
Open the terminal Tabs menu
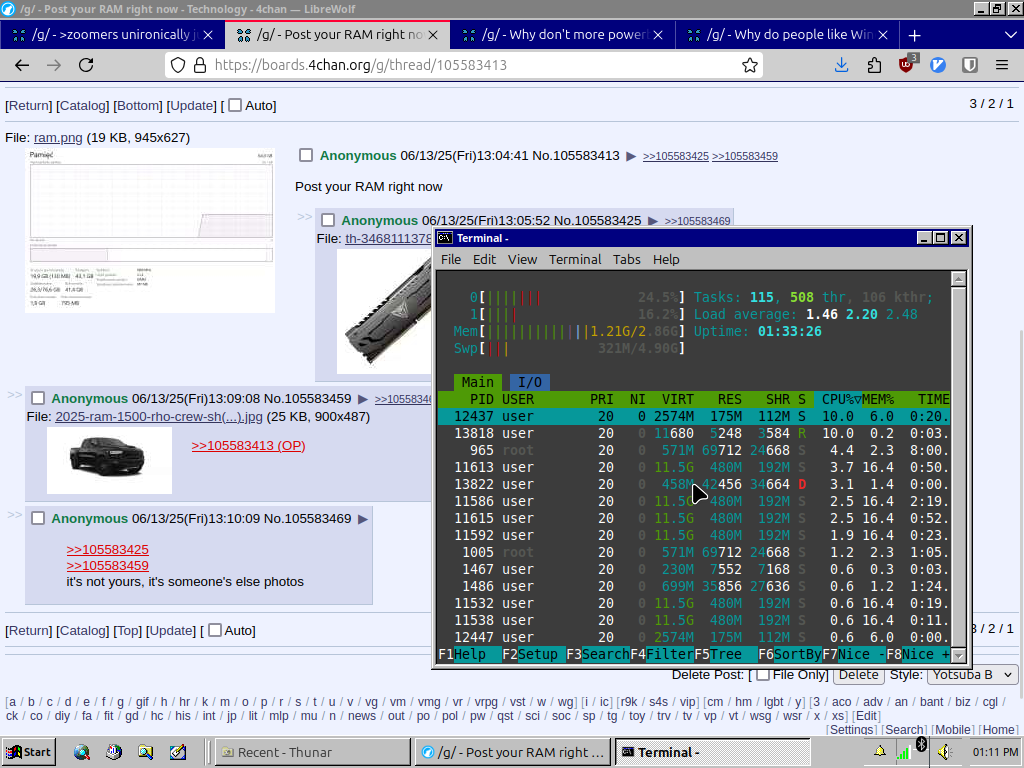coord(626,259)
